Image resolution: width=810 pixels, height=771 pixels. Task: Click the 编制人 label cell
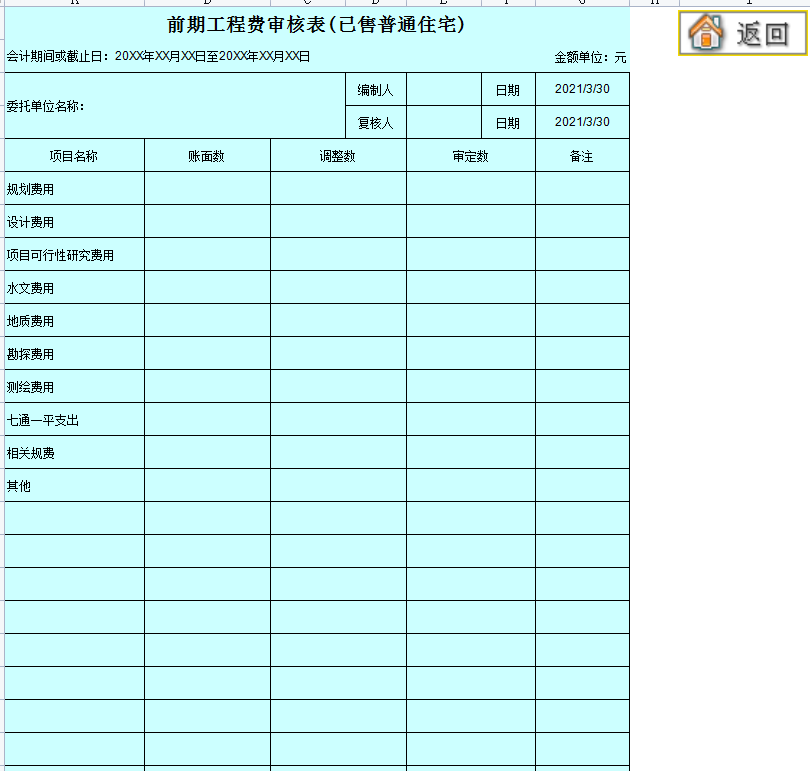point(375,89)
